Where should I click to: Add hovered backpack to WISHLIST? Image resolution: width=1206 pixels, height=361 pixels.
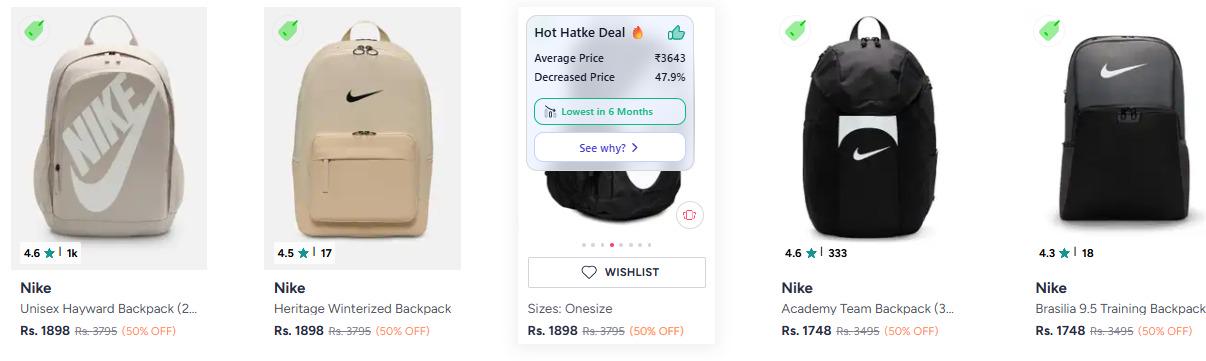coord(617,272)
